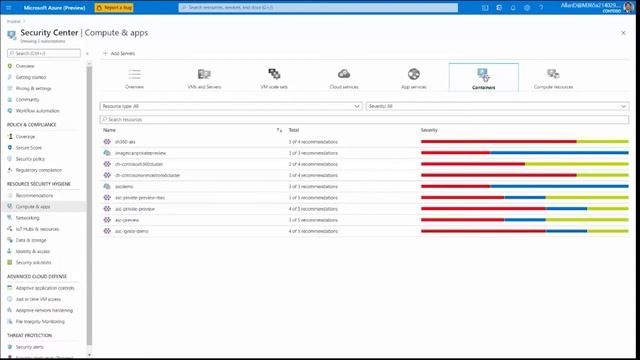Open Getting started in the sidebar
The height and width of the screenshot is (360, 640).
(x=31, y=77)
